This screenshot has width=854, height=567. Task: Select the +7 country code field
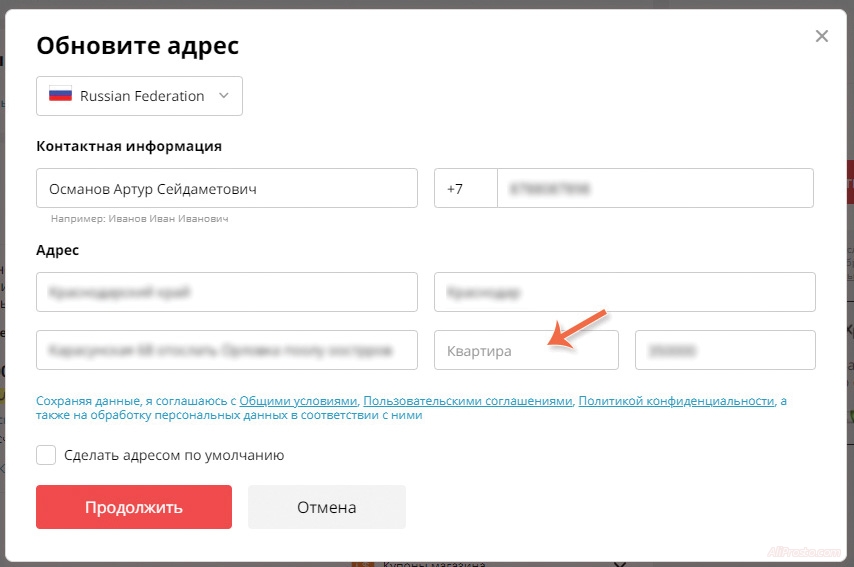click(x=465, y=188)
